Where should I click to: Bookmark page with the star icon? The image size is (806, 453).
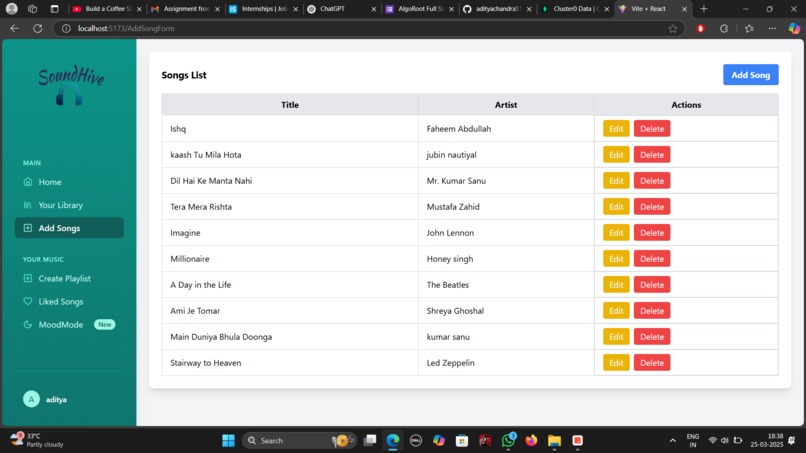(x=673, y=28)
